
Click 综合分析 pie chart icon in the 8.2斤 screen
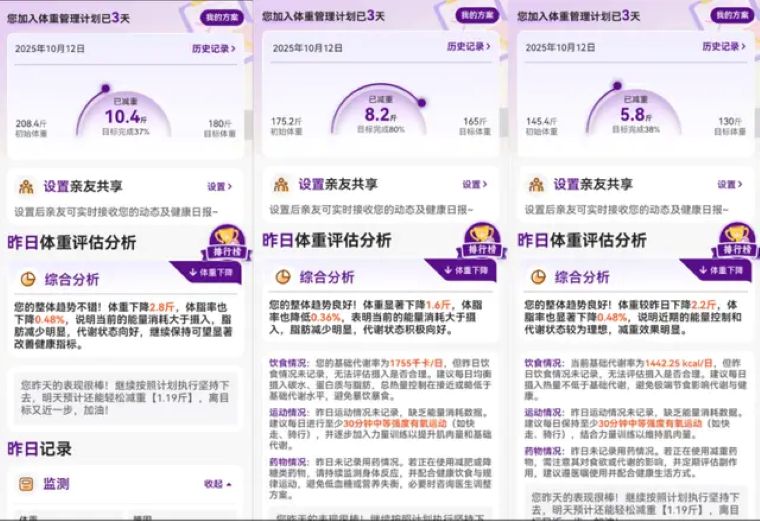282,277
